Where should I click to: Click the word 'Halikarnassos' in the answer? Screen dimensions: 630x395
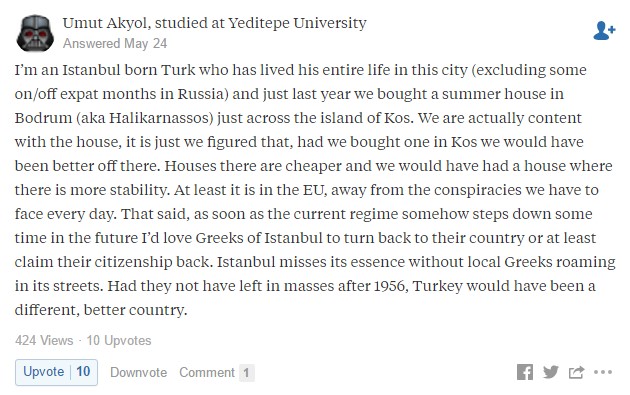pyautogui.click(x=161, y=118)
